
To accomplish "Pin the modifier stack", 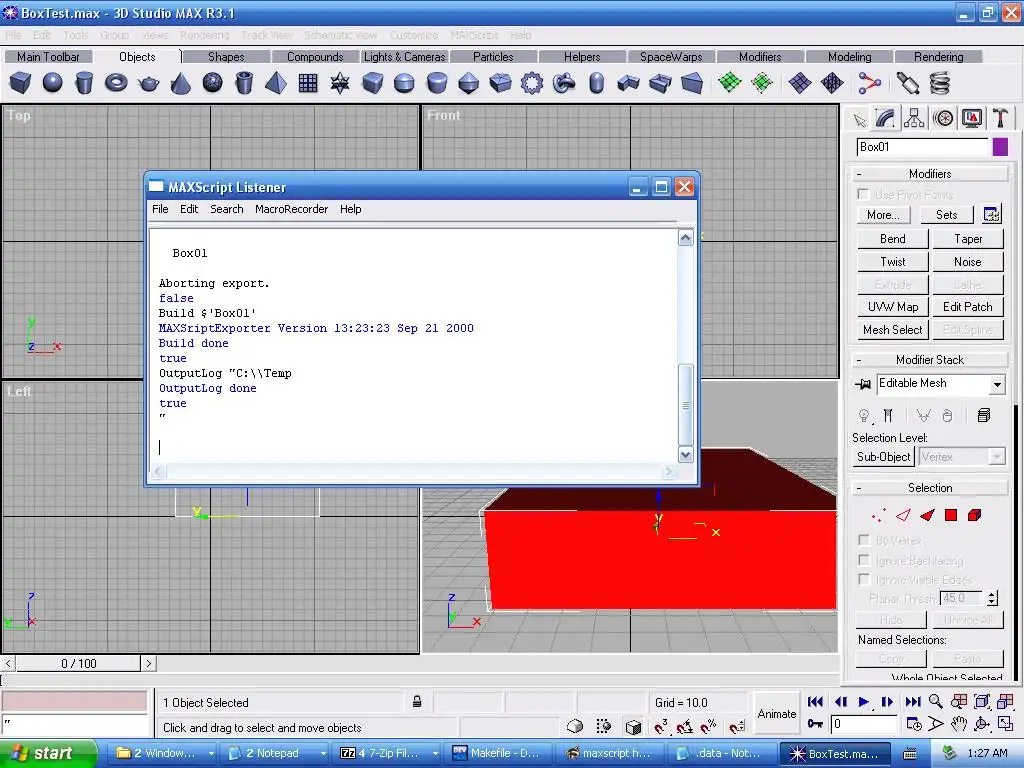I will (863, 384).
